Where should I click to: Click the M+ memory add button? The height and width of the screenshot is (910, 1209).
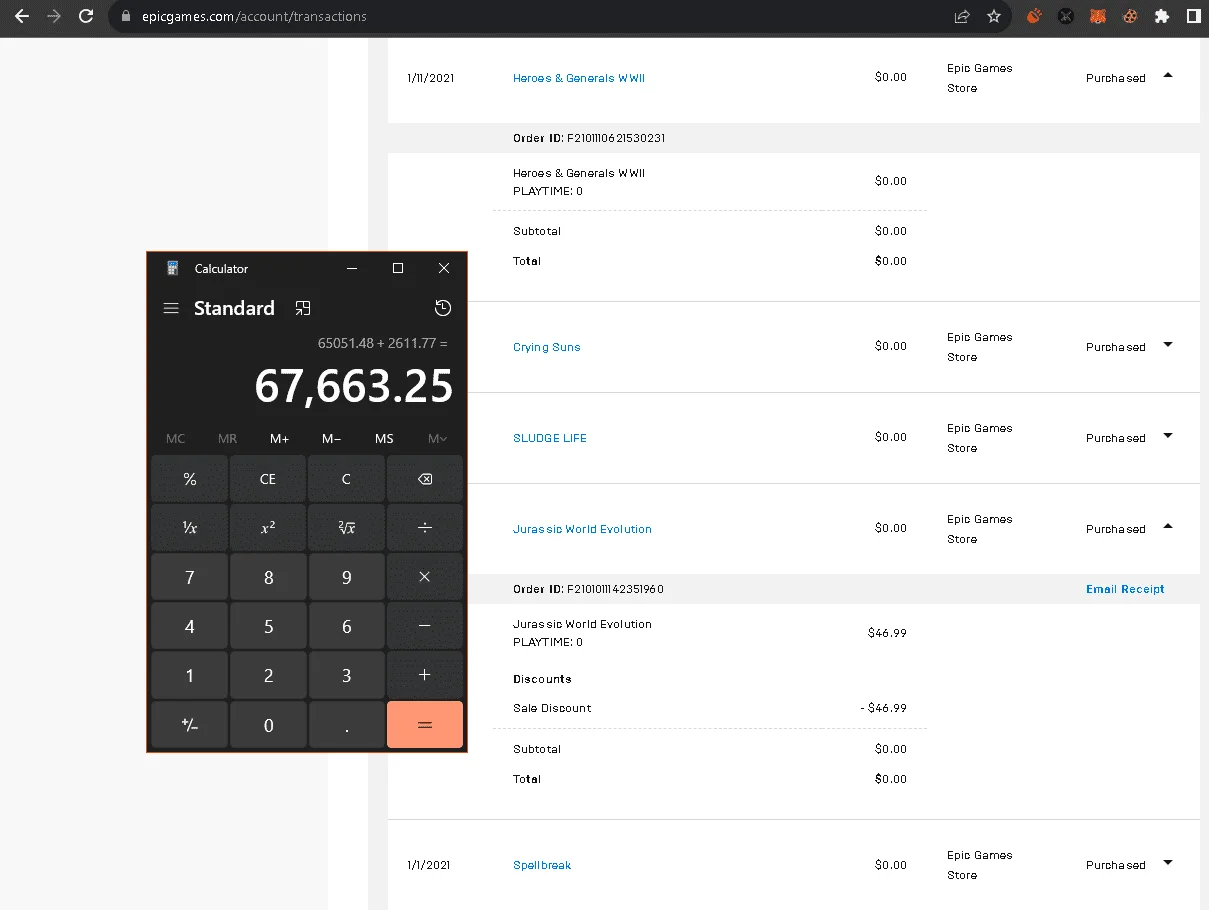point(280,438)
